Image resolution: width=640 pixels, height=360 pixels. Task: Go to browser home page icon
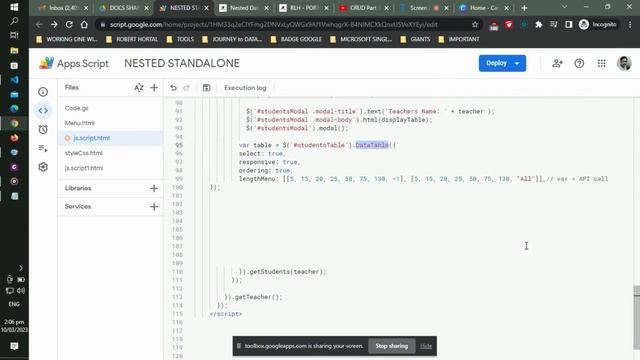pyautogui.click(x=84, y=24)
